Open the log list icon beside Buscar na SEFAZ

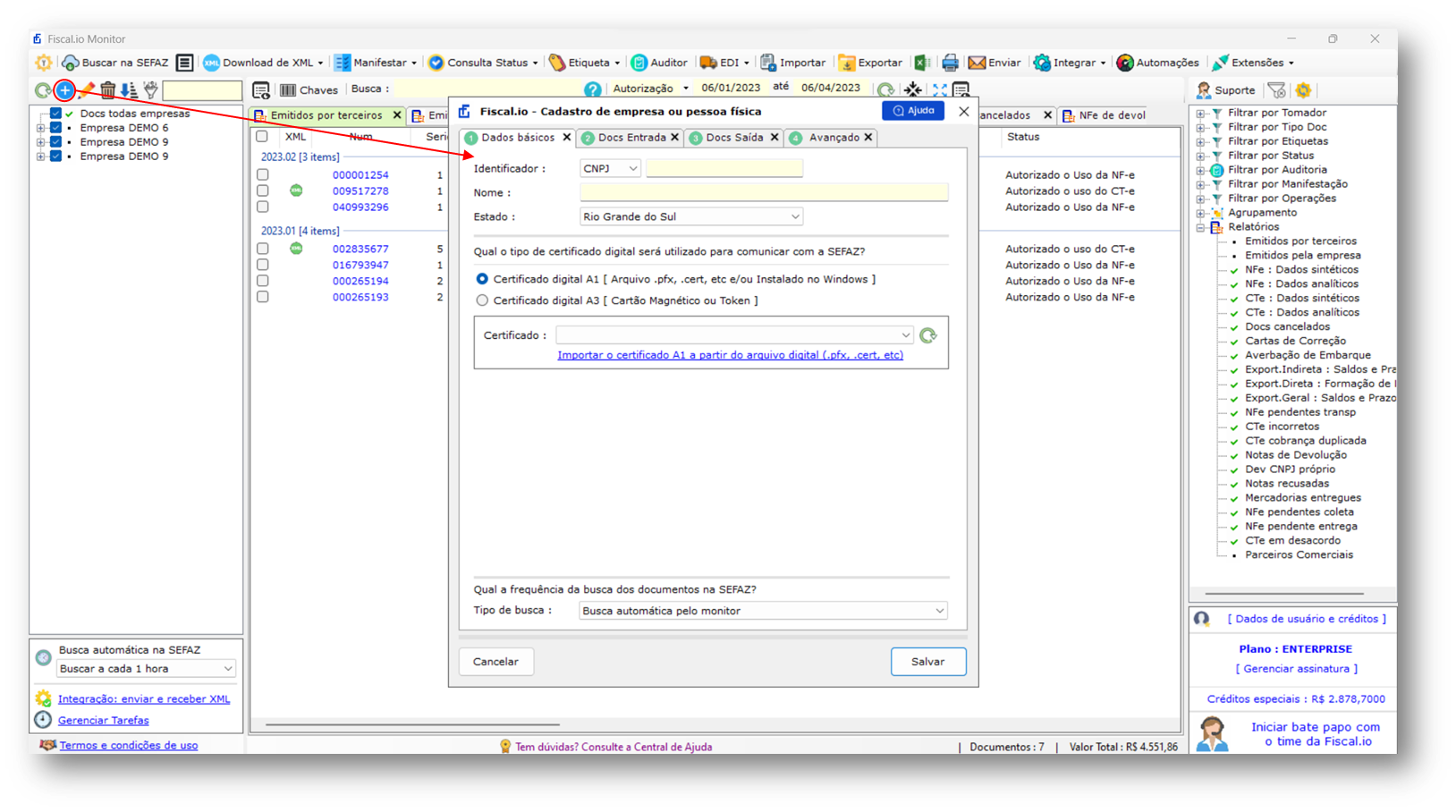click(184, 63)
